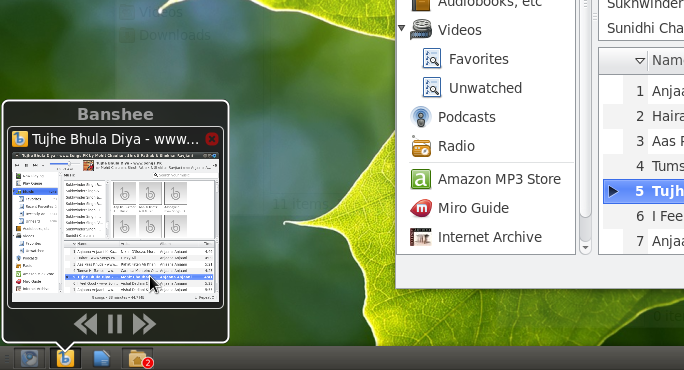Select track row 7 Anjaa
This screenshot has width=684, height=370.
(643, 241)
